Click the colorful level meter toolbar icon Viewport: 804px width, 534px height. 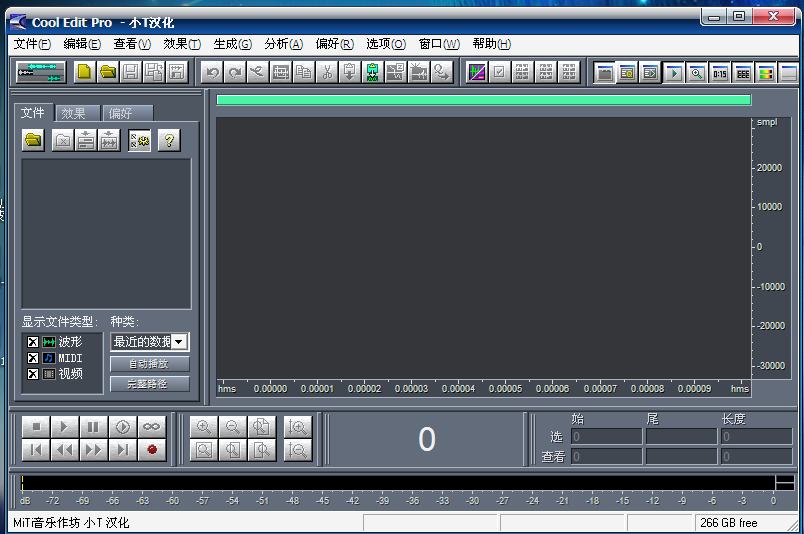766,73
